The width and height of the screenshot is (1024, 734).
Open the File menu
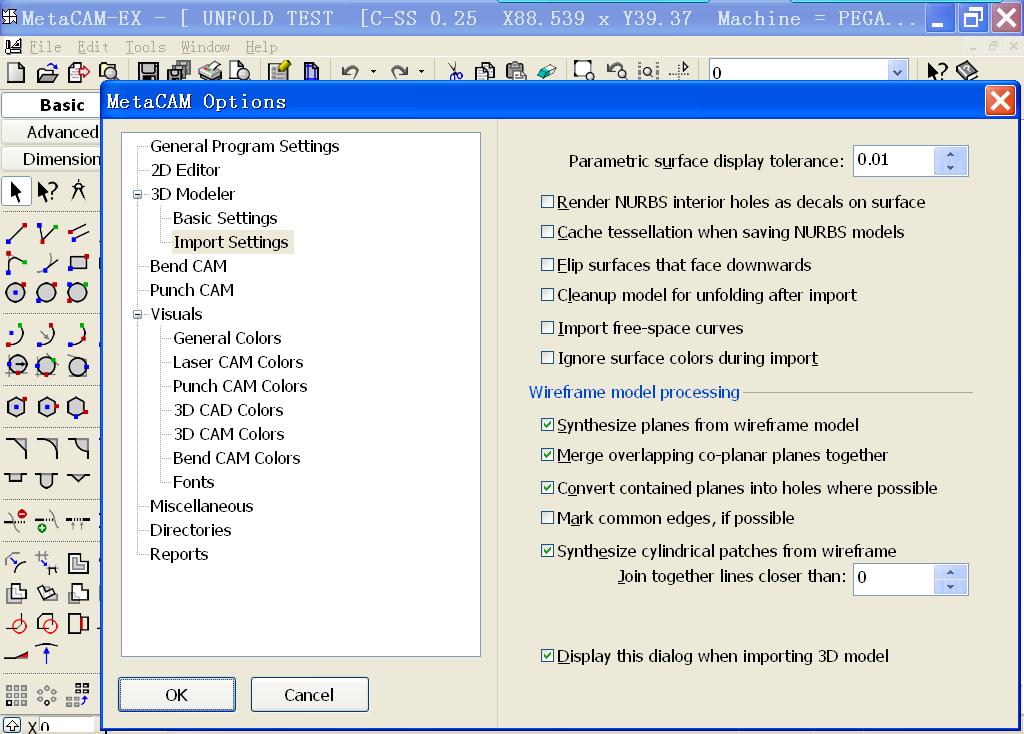click(45, 47)
